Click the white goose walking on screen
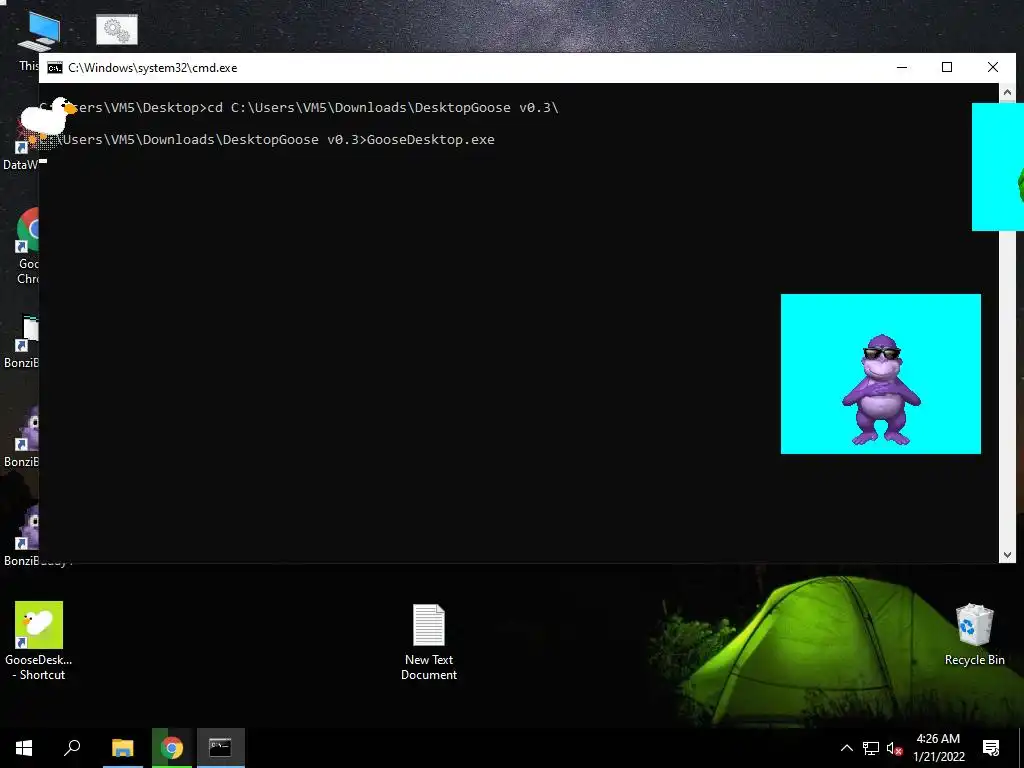 (x=47, y=118)
